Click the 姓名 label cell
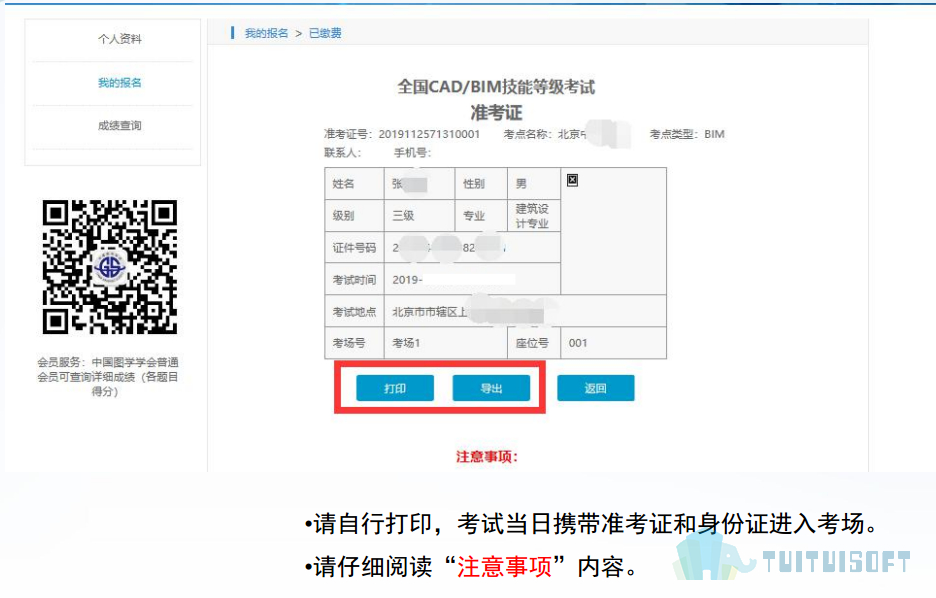 point(354,184)
